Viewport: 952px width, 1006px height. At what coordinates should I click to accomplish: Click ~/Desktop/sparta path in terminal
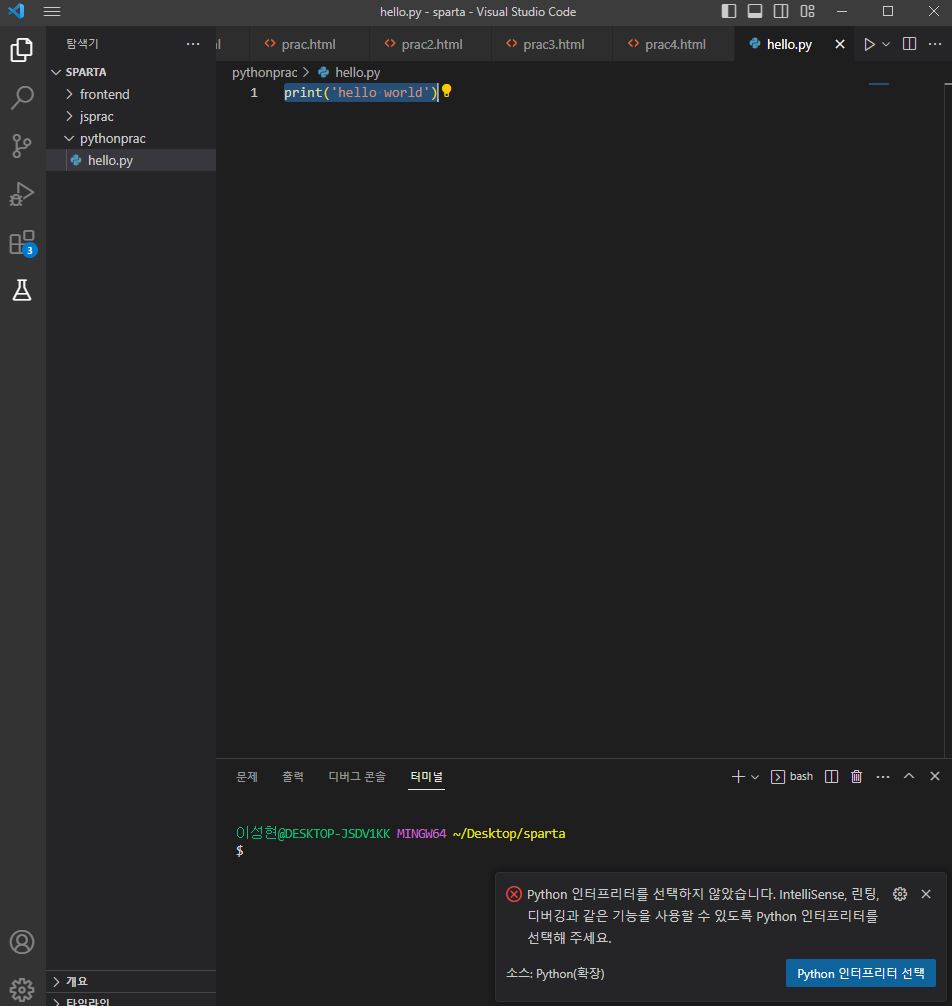point(509,833)
